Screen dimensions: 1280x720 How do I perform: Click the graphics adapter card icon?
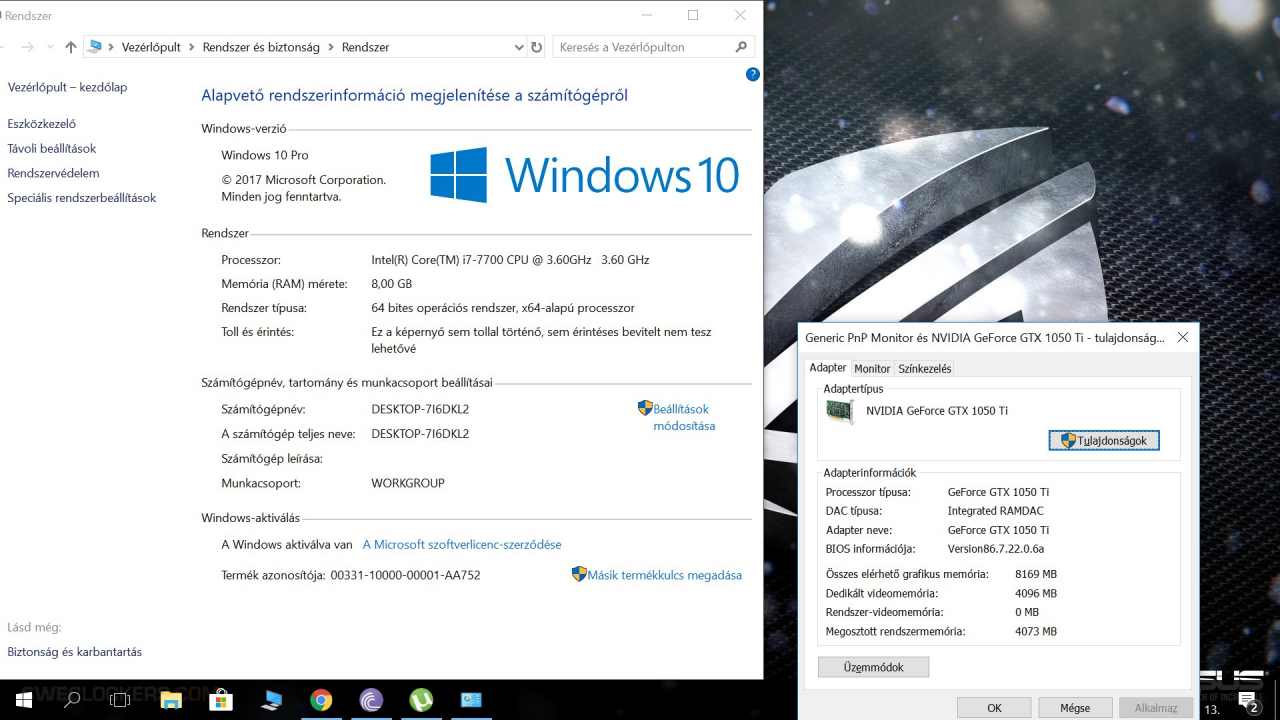point(840,411)
